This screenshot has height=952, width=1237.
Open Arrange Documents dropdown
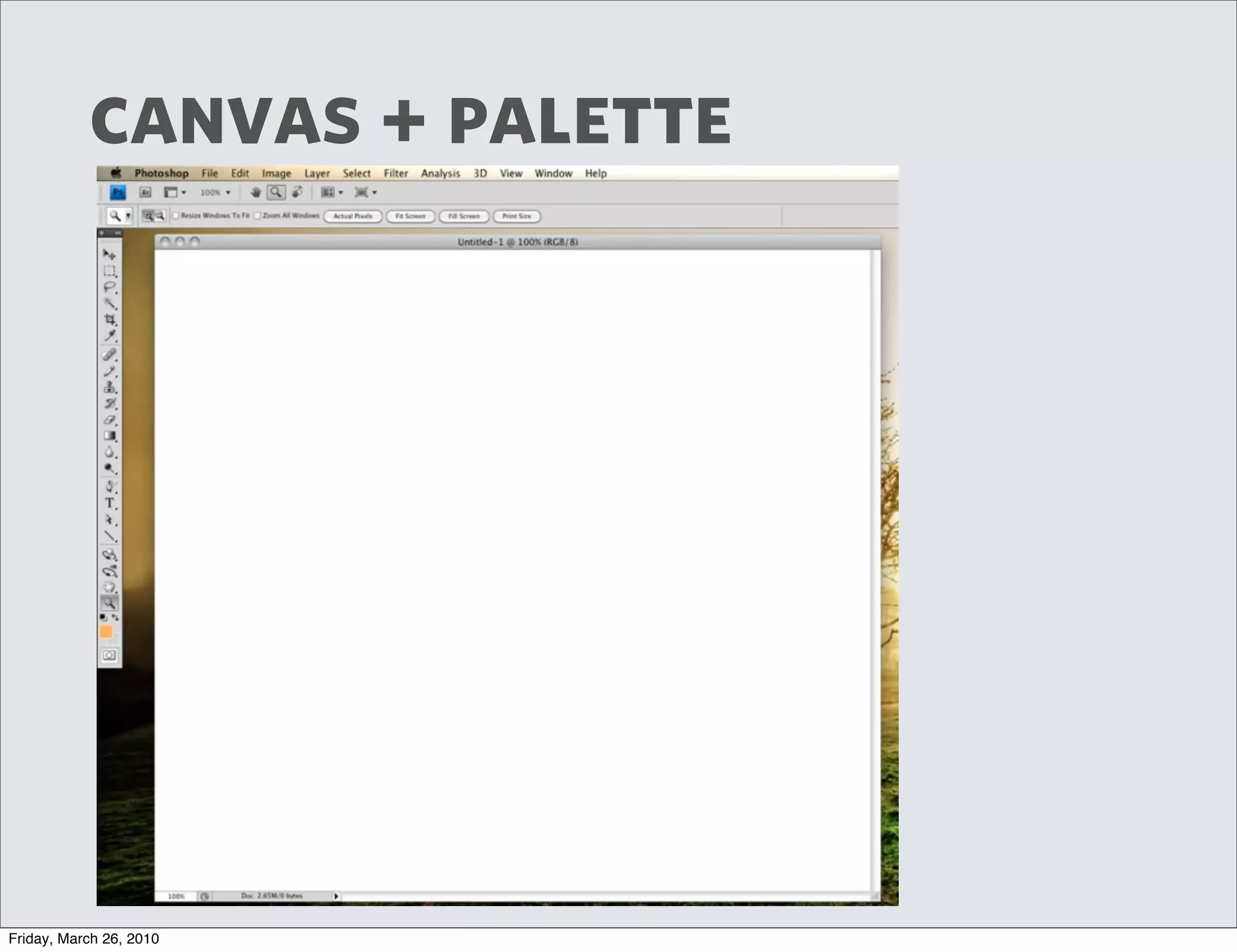332,193
